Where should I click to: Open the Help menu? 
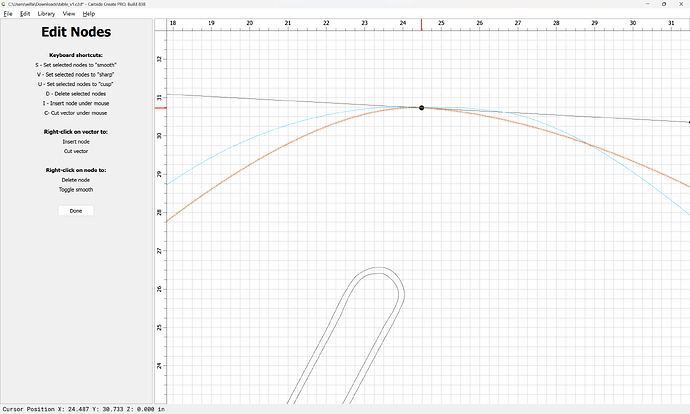click(90, 14)
